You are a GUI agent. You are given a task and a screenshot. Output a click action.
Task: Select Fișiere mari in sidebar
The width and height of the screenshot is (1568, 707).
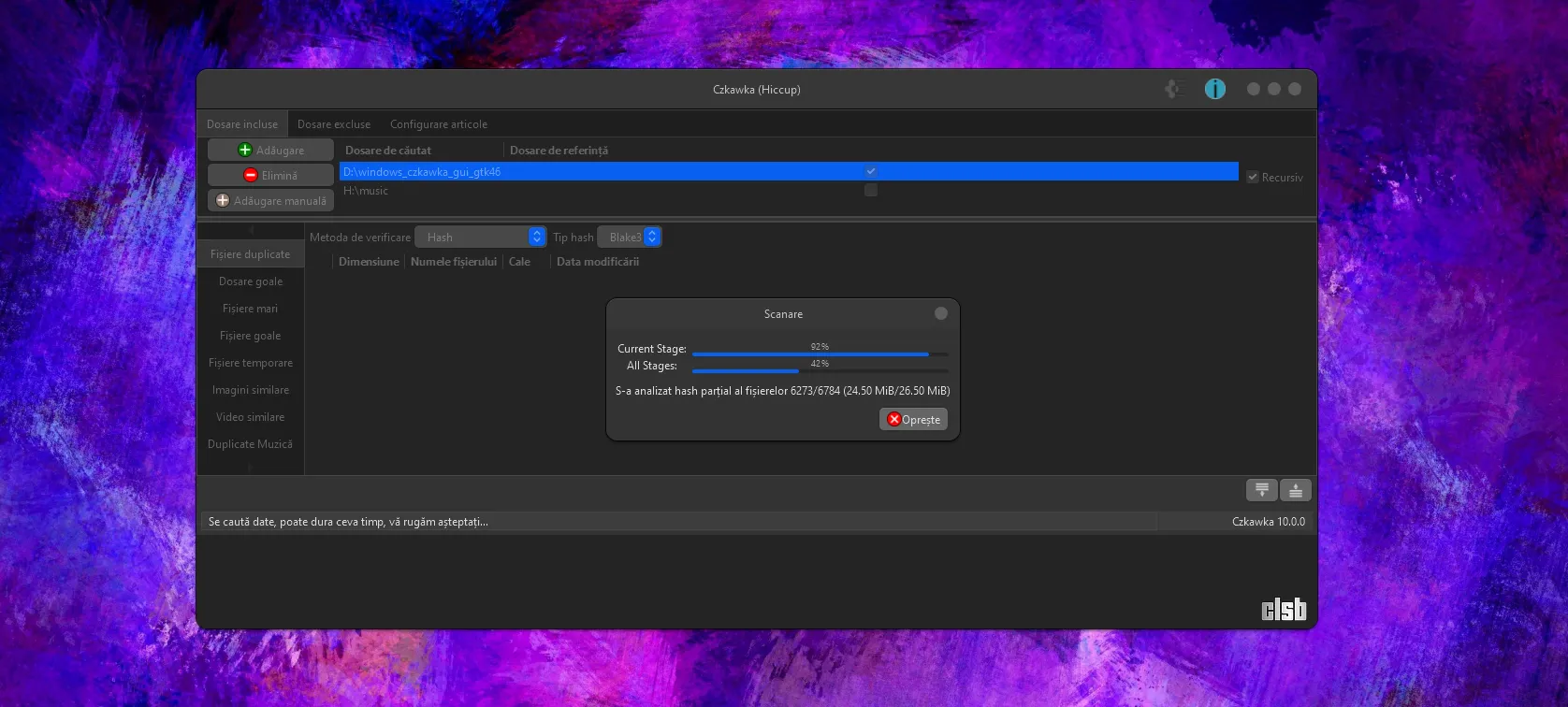tap(251, 309)
